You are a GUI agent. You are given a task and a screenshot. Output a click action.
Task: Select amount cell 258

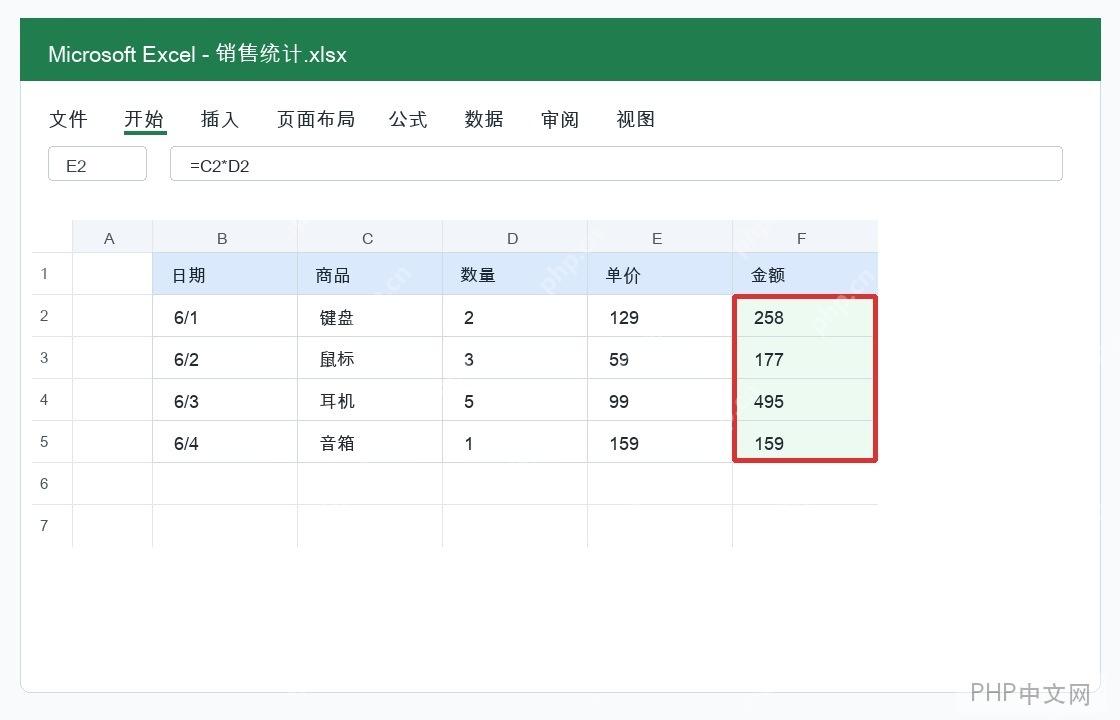pyautogui.click(x=805, y=316)
